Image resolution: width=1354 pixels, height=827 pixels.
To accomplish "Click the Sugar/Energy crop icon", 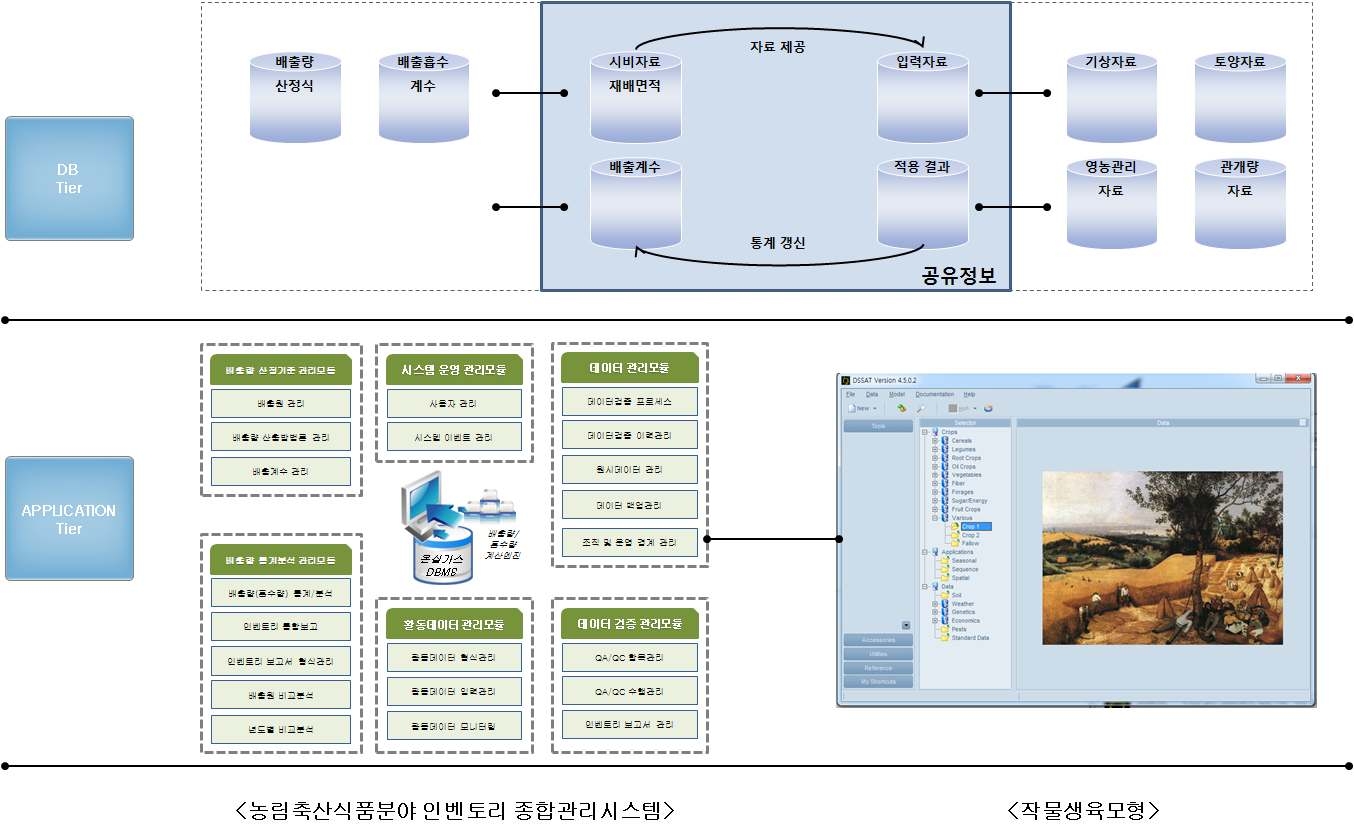I will point(945,501).
